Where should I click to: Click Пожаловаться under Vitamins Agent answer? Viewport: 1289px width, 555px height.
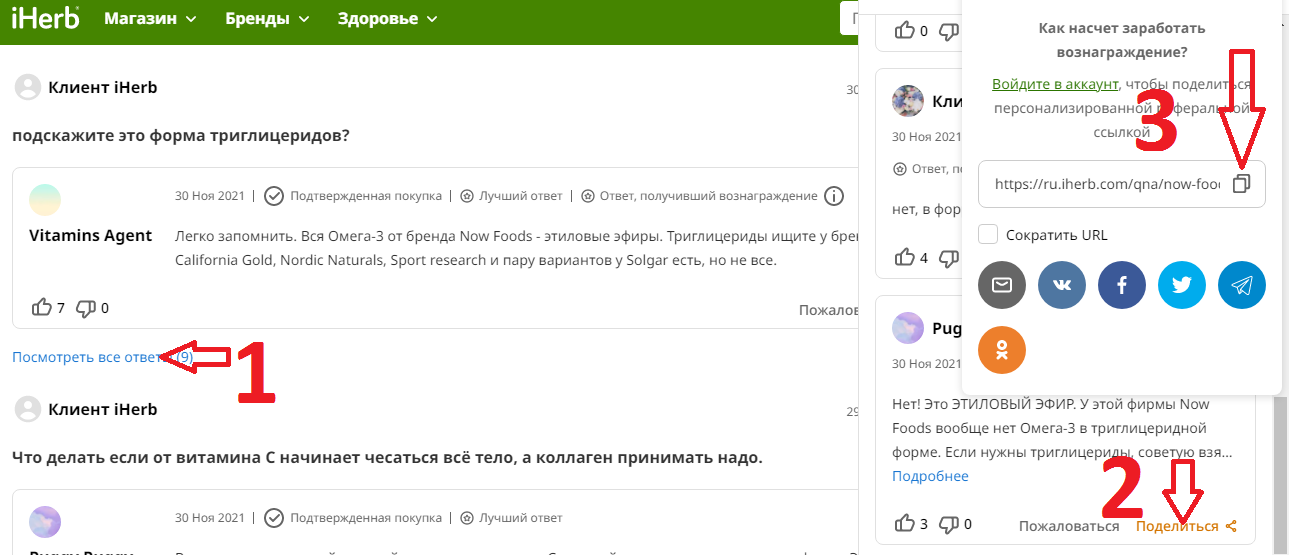click(x=829, y=310)
